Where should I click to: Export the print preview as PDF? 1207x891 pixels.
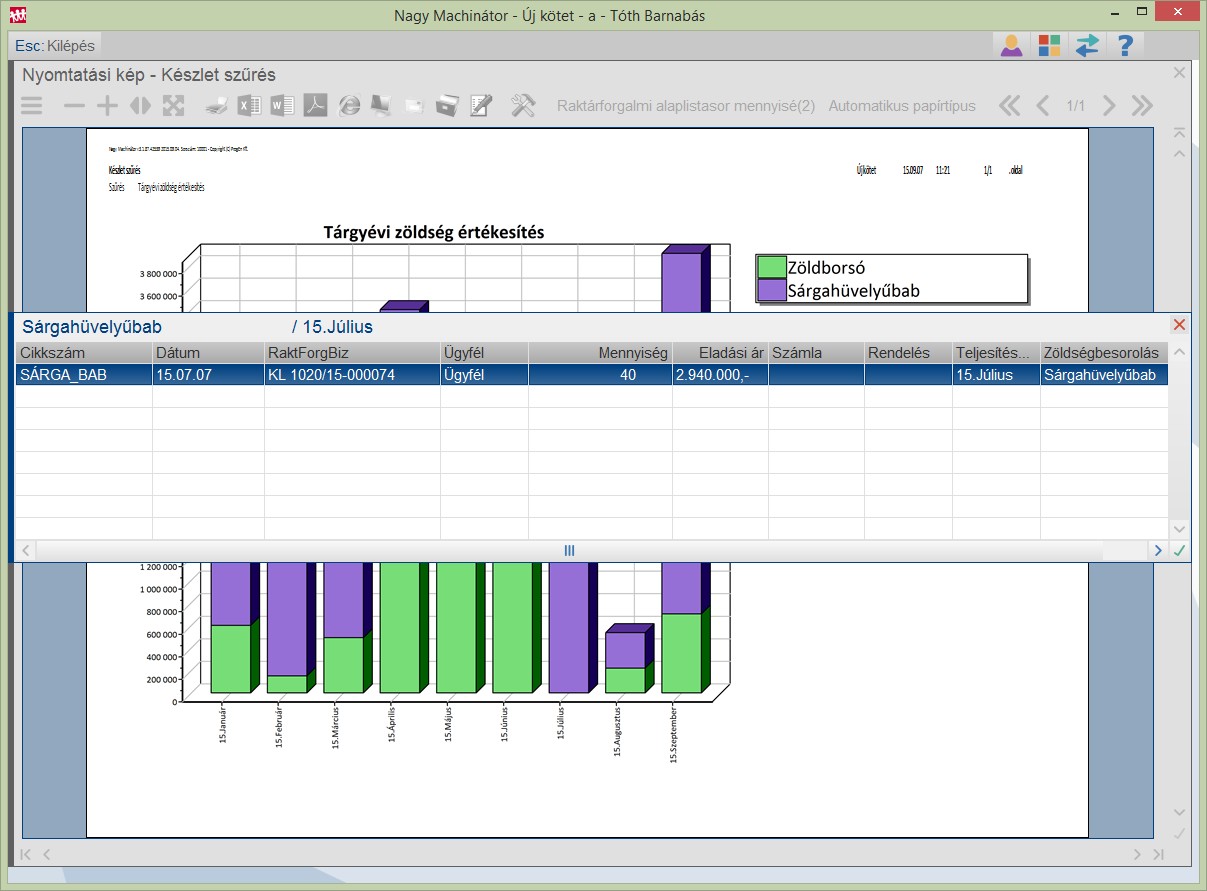(x=316, y=106)
